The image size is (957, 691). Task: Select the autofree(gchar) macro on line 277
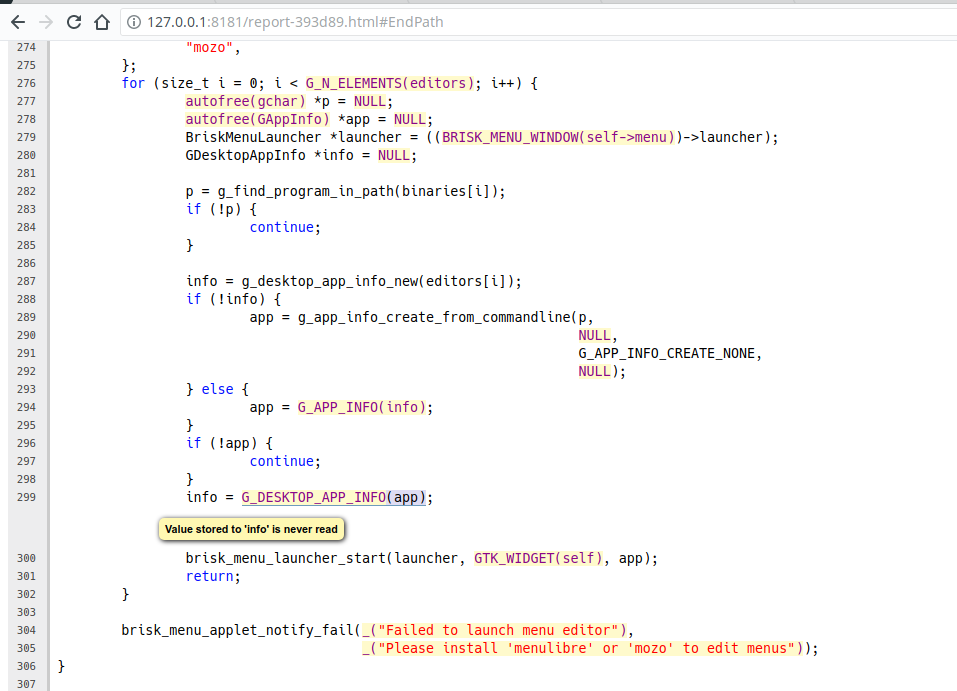tap(245, 101)
